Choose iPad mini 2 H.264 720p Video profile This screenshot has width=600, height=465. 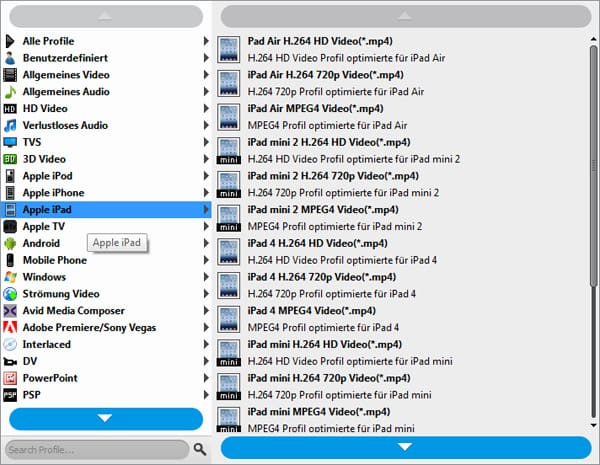pyautogui.click(x=403, y=184)
